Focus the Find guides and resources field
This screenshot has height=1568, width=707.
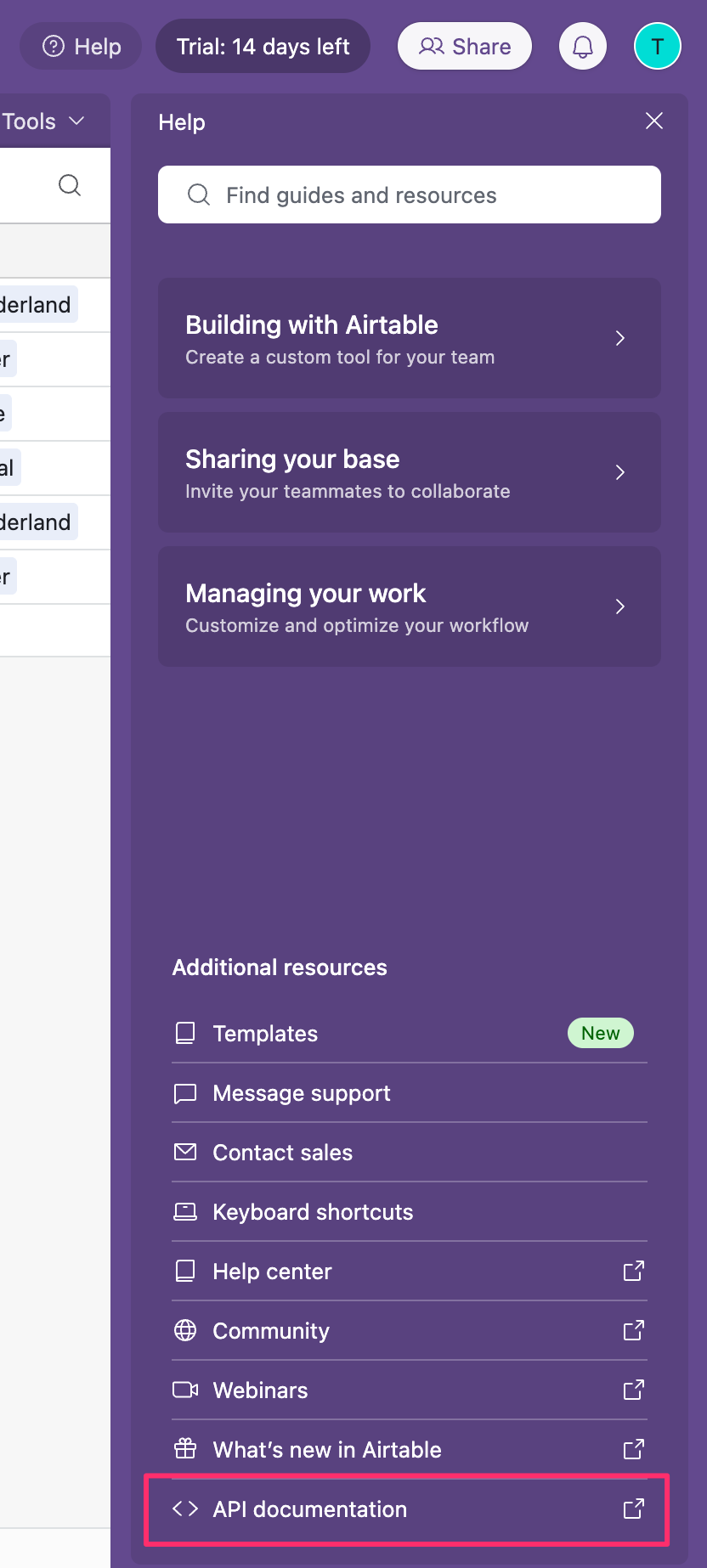410,195
